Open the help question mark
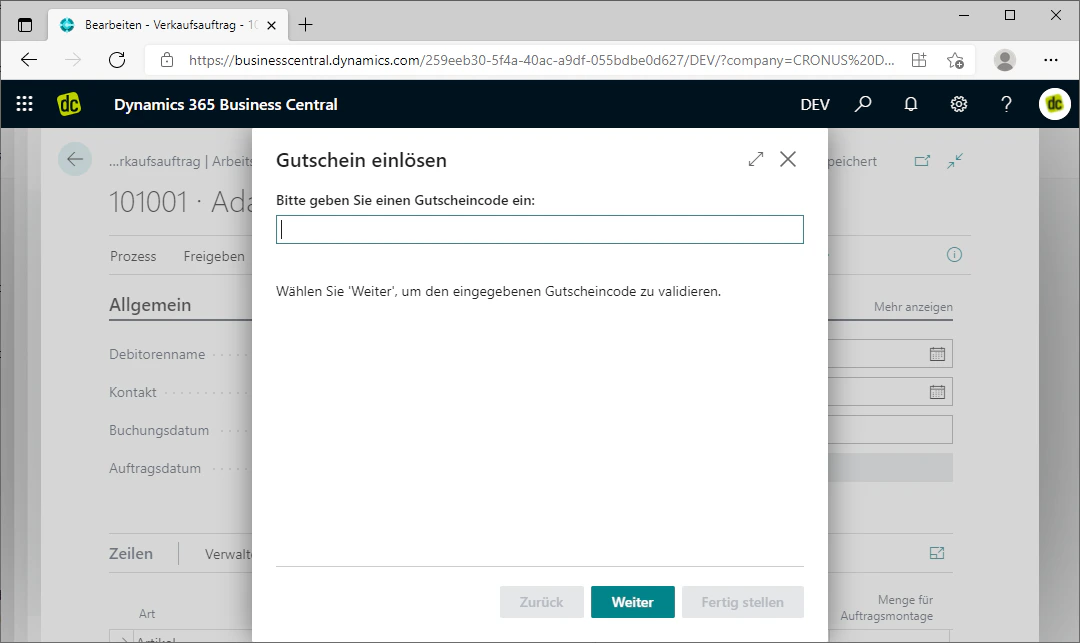Image resolution: width=1080 pixels, height=643 pixels. point(1006,104)
